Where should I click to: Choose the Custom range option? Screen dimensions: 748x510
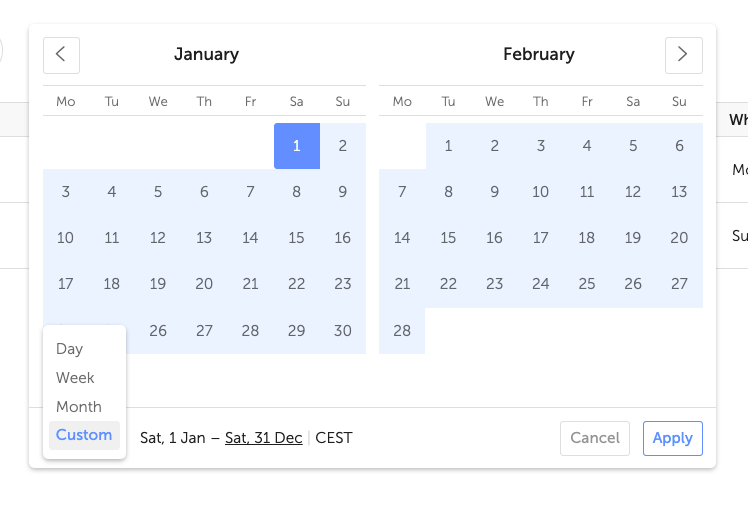click(84, 435)
